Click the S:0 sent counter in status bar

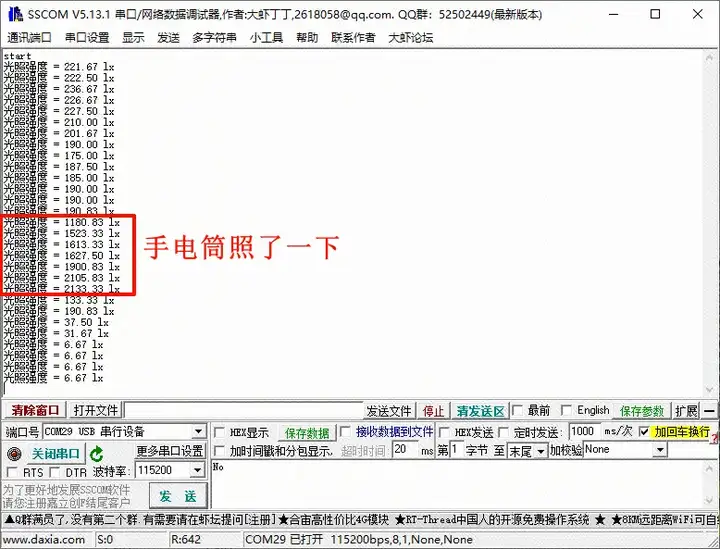click(x=105, y=540)
